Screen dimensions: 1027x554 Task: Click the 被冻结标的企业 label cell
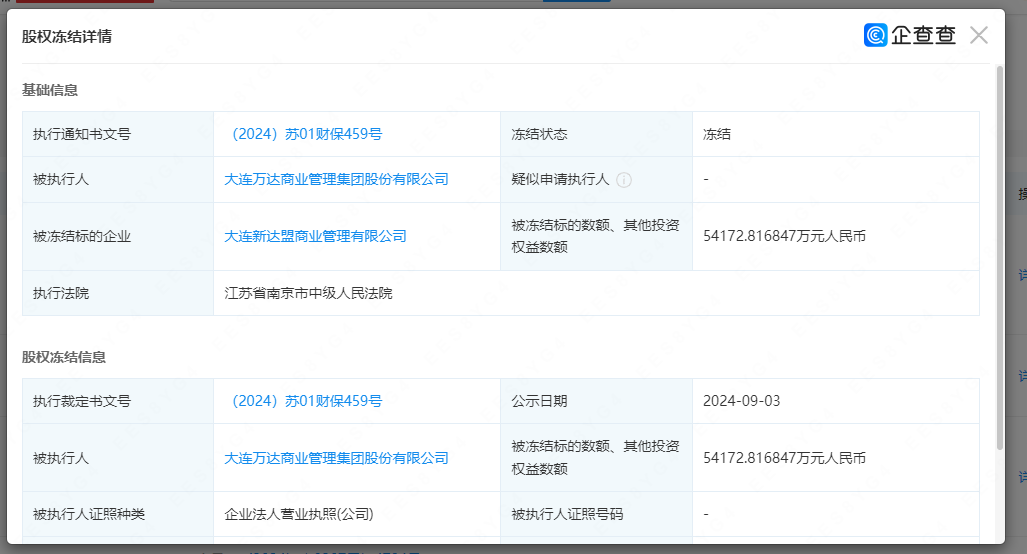[x=82, y=237]
